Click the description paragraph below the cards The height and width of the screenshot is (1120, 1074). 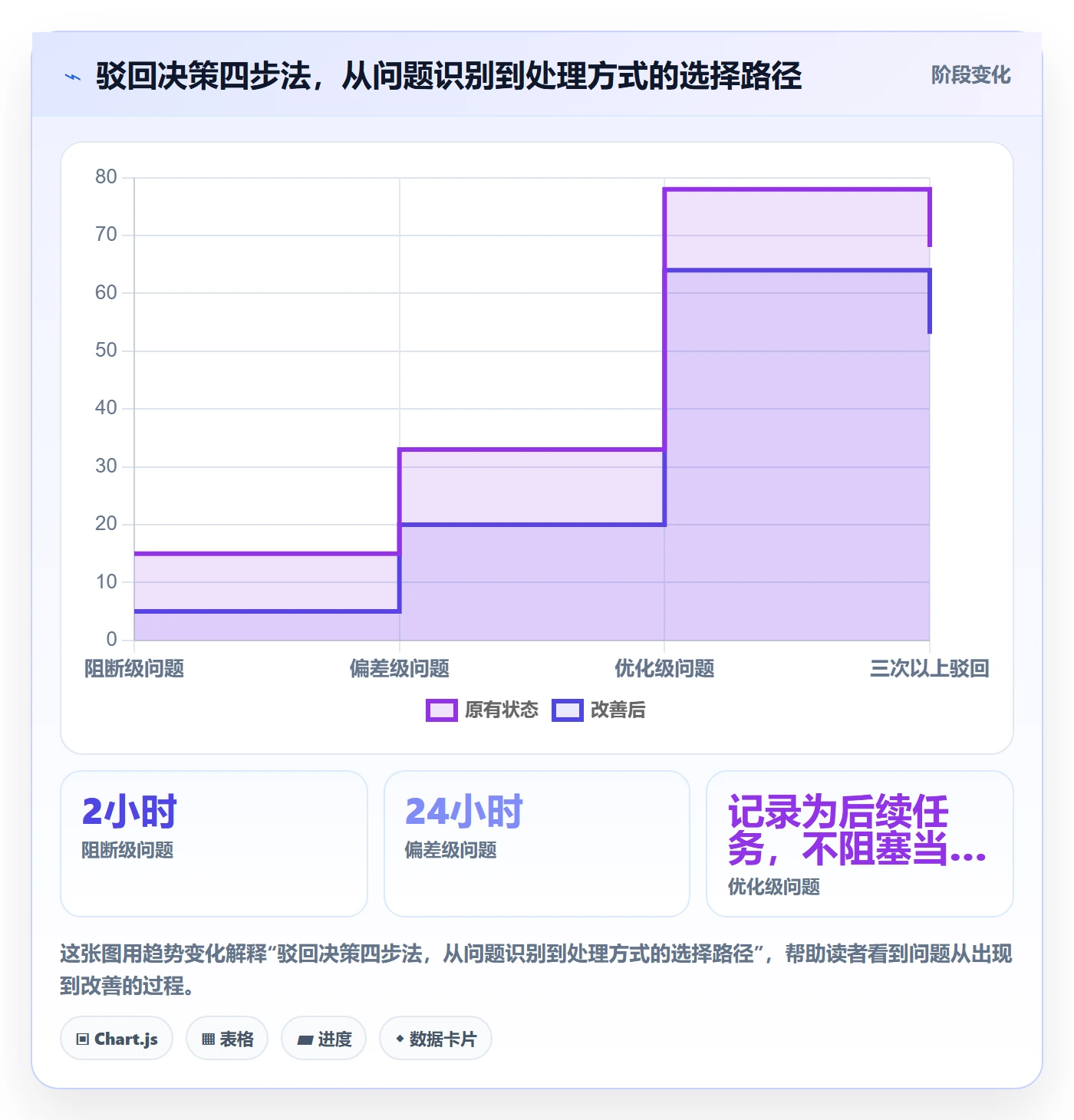click(536, 970)
